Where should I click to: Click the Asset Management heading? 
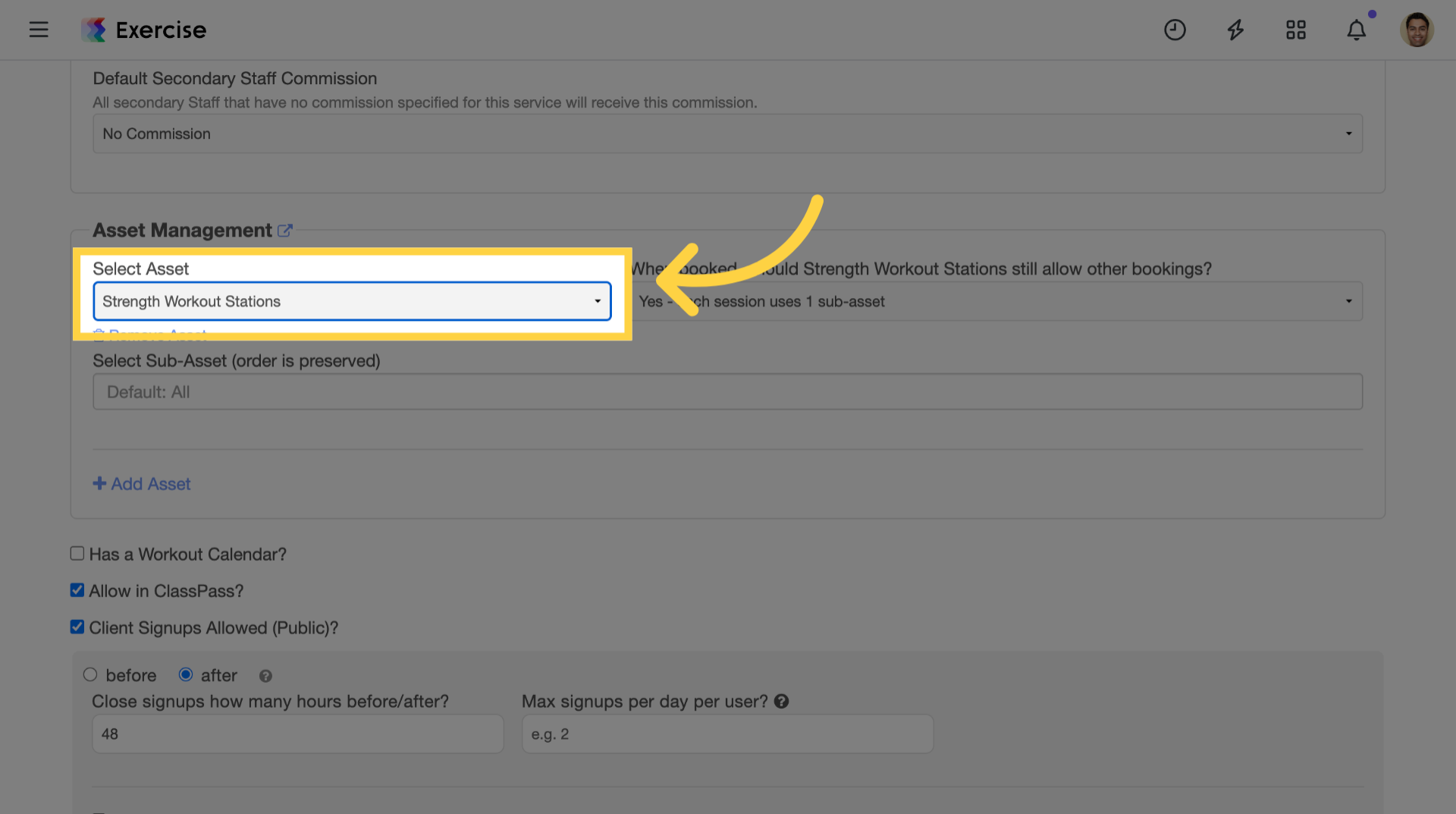pyautogui.click(x=182, y=230)
